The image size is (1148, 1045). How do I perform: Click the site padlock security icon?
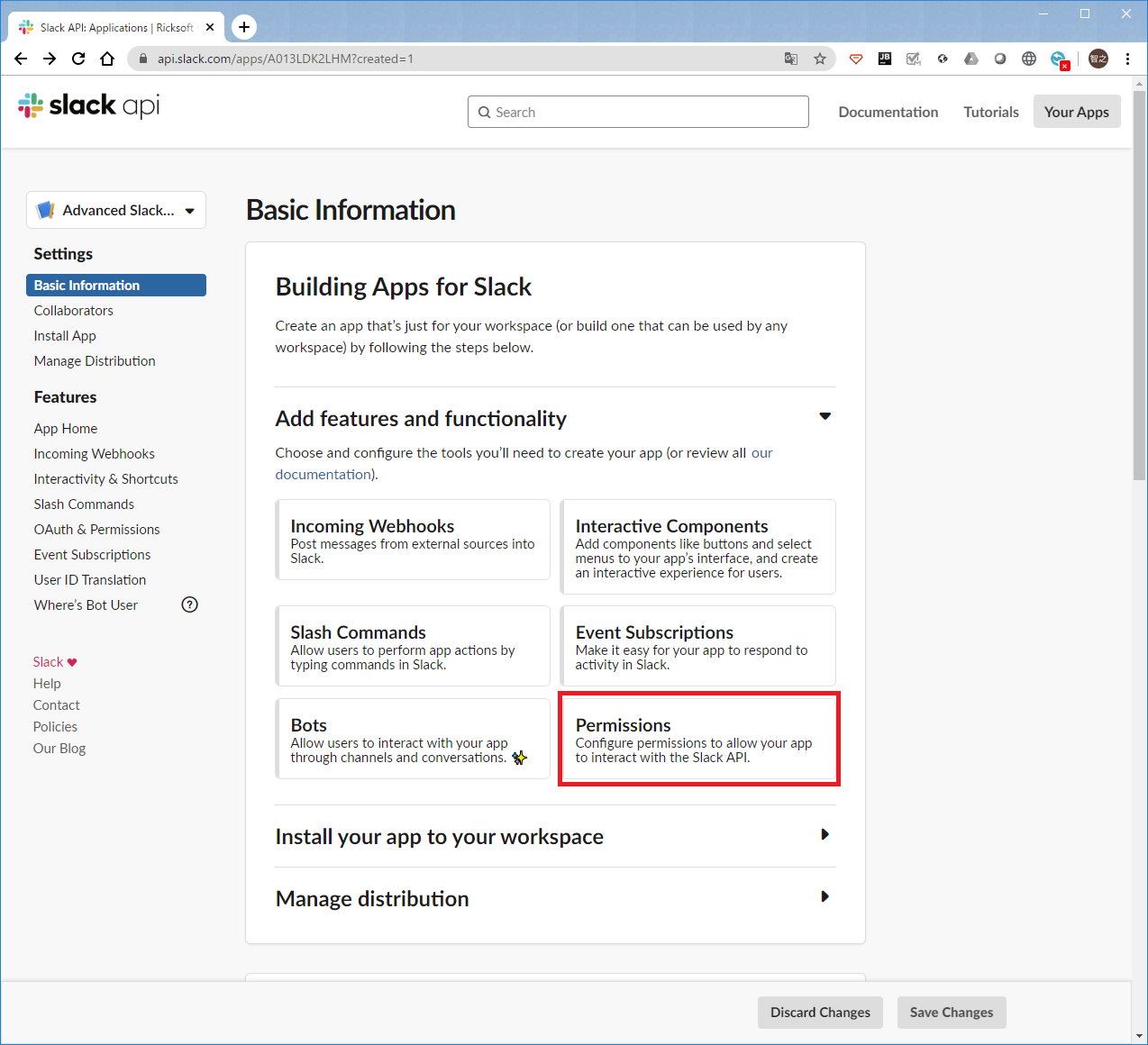point(142,59)
